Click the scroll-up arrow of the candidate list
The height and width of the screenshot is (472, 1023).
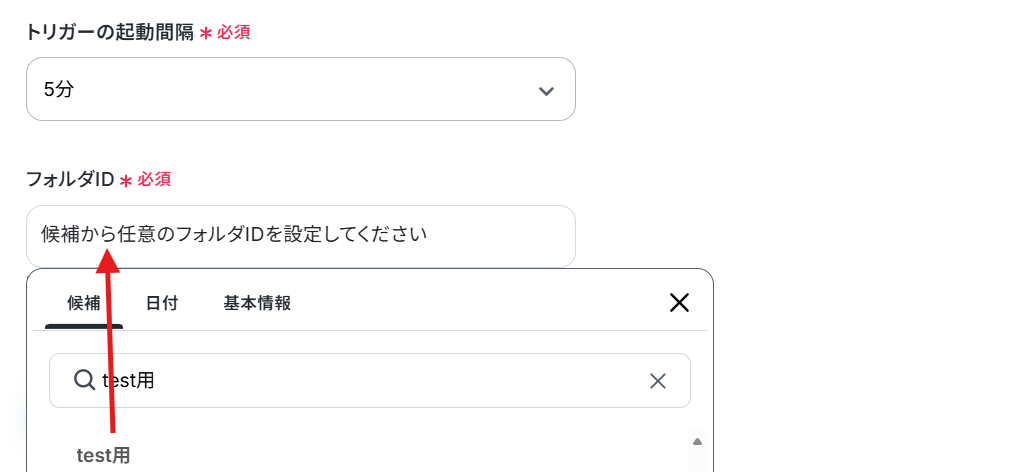click(697, 442)
